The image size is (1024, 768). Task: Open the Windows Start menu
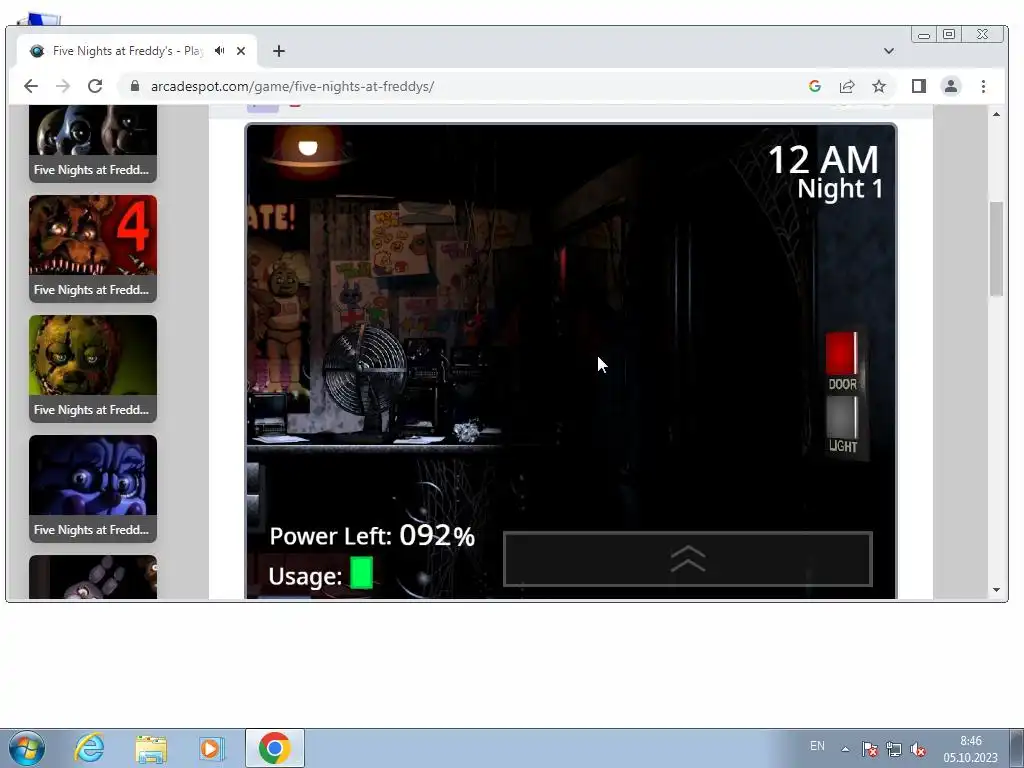coord(27,748)
